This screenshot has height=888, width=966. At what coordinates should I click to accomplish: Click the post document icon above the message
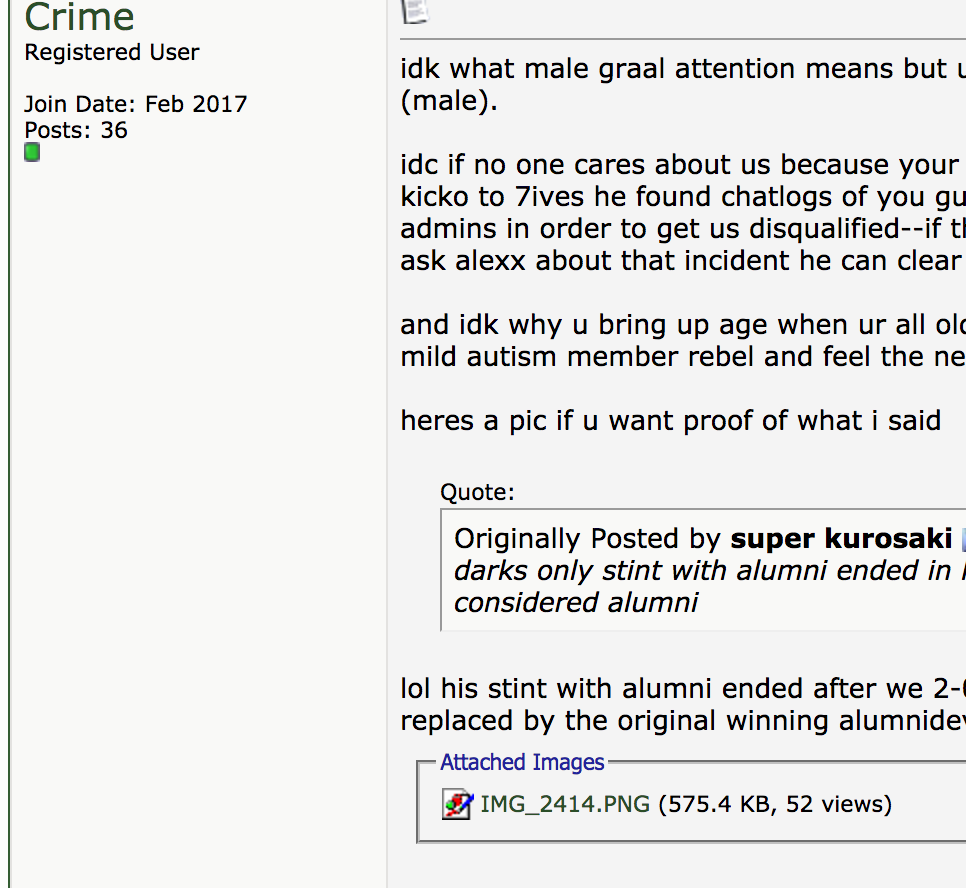414,10
